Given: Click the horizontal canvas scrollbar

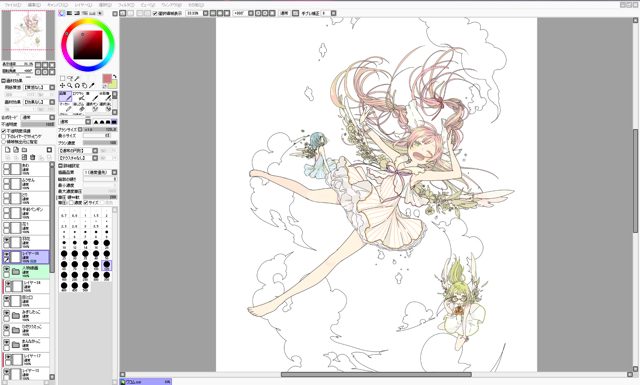Looking at the screenshot, I should pyautogui.click(x=376, y=374).
